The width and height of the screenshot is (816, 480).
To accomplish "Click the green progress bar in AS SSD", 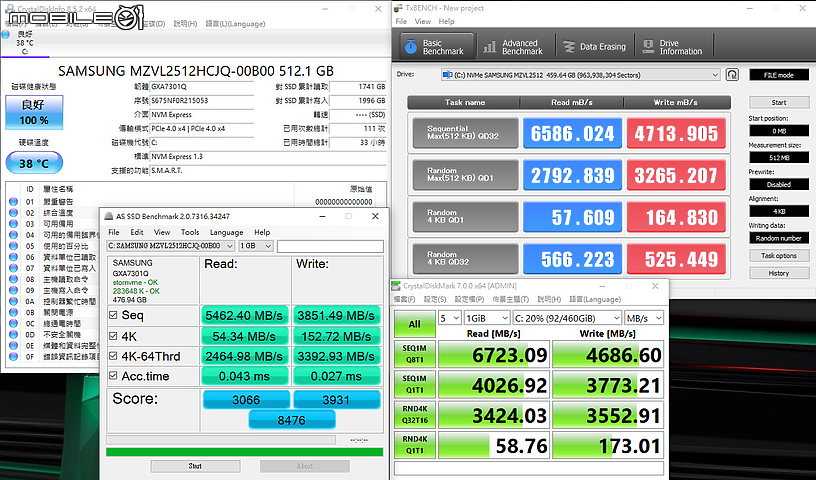I will [x=245, y=452].
